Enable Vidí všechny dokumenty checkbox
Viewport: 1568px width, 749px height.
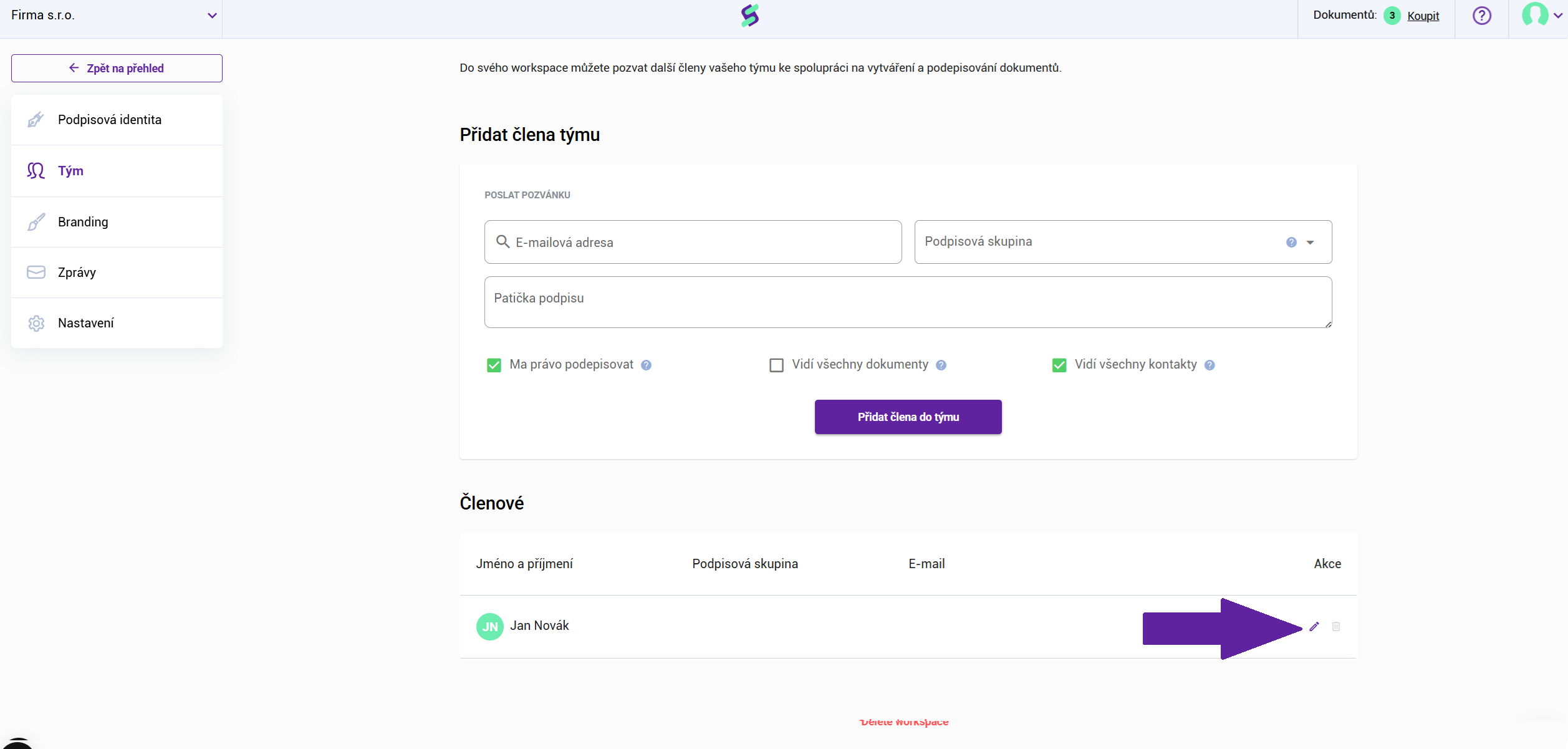(776, 365)
